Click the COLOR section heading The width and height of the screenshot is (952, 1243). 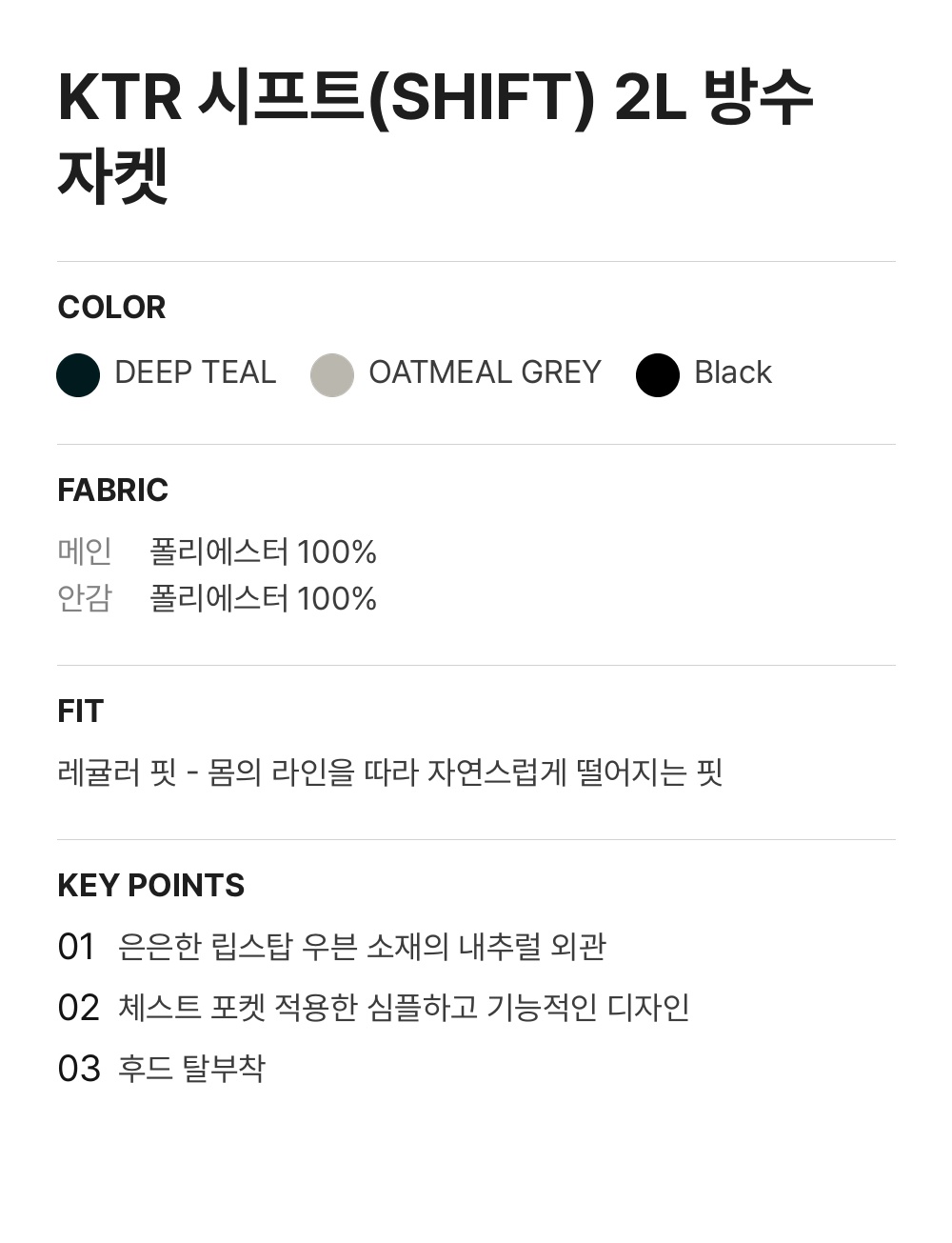[x=111, y=308]
